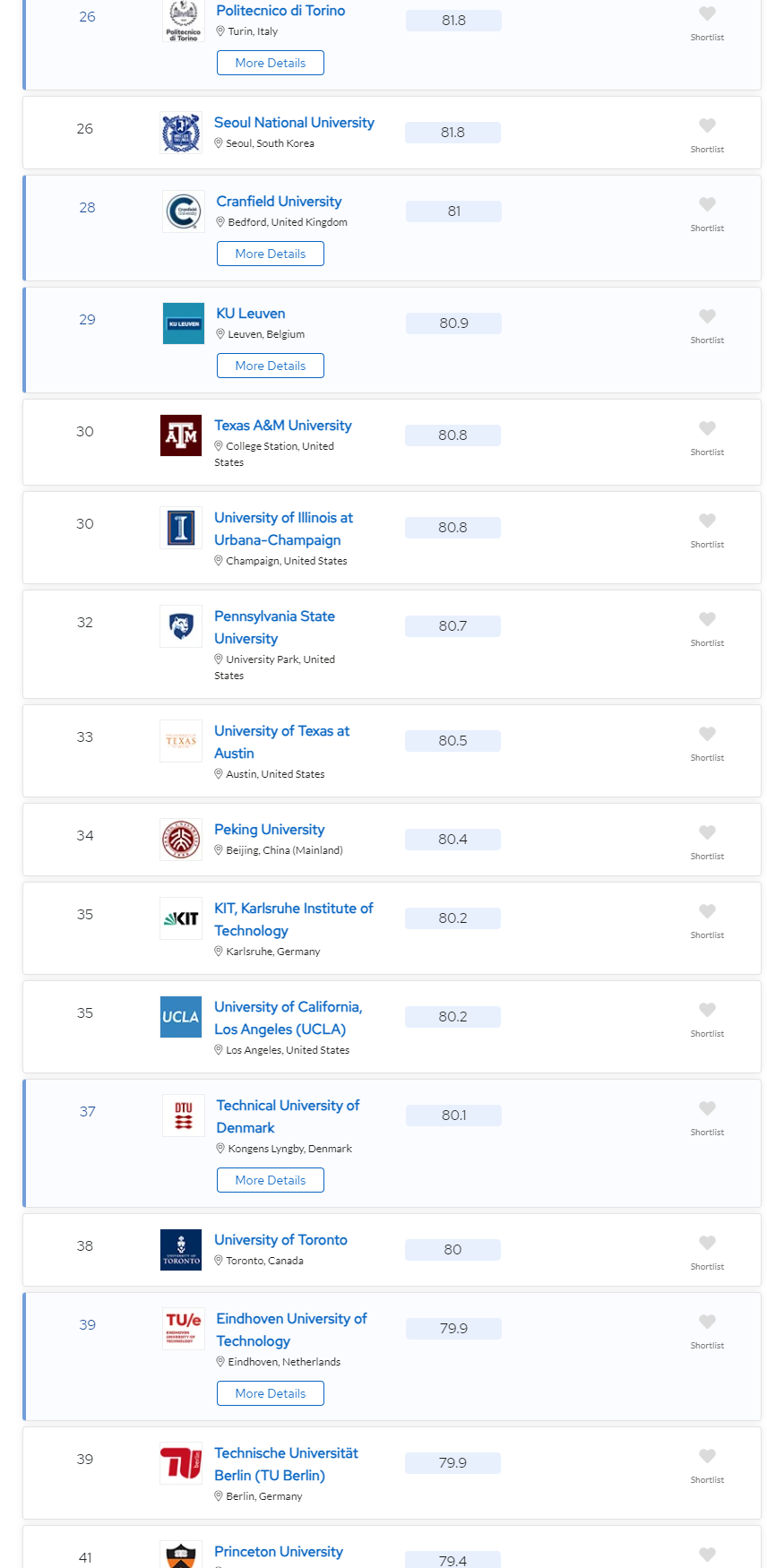Open More Details for Cranfield University

(x=271, y=254)
